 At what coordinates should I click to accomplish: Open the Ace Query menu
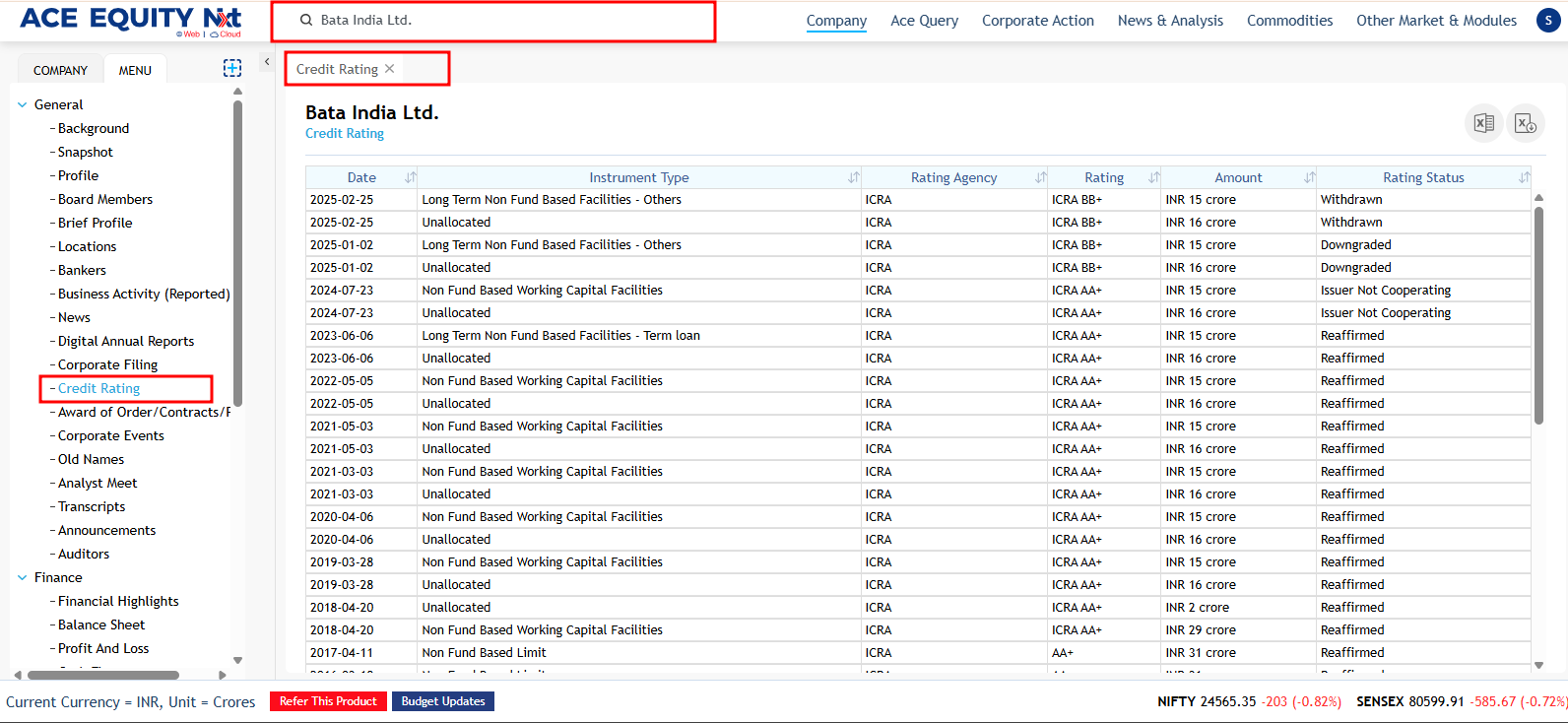point(924,21)
